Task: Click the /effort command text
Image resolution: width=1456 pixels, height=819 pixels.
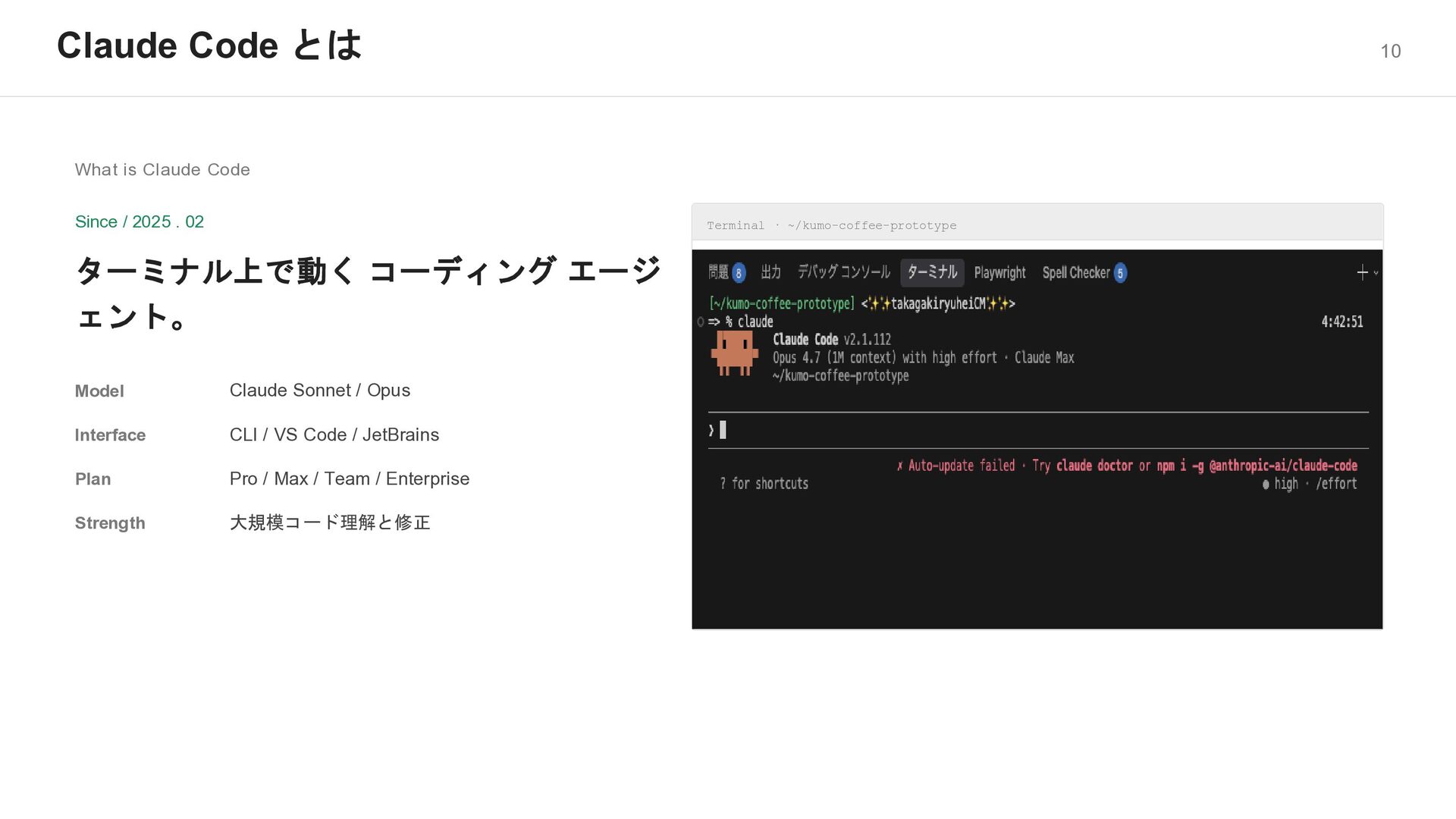Action: click(1336, 484)
